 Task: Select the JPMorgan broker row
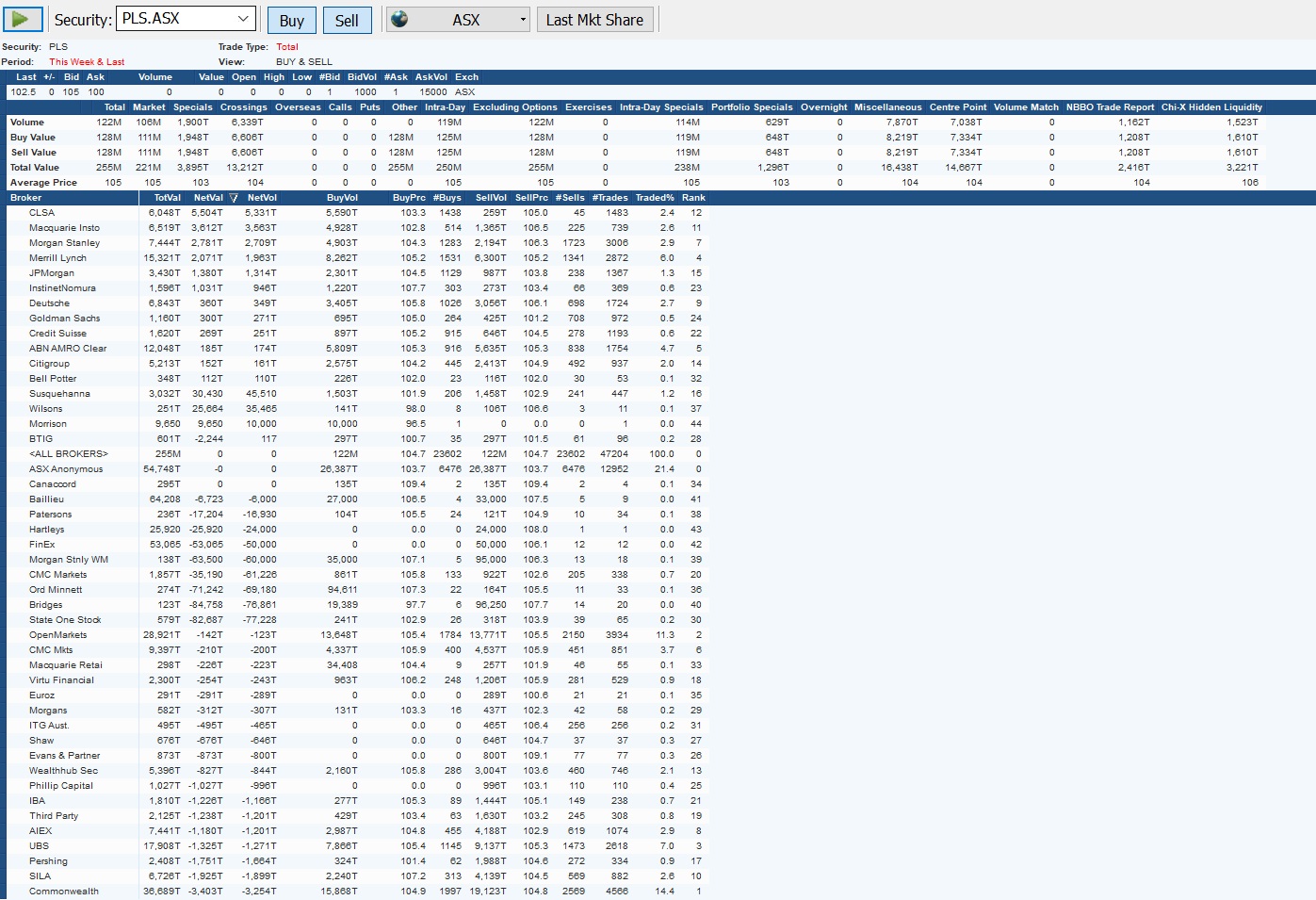click(x=356, y=273)
